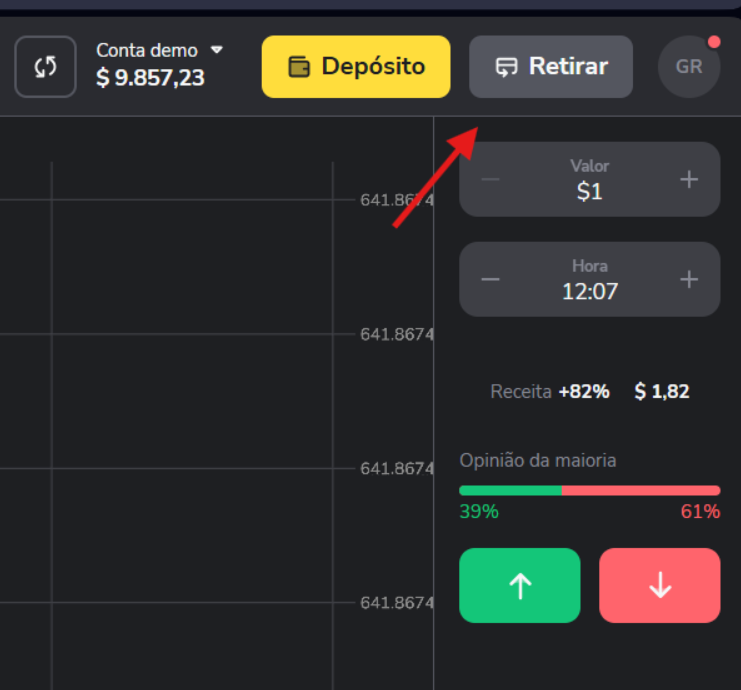741x690 pixels.
Task: Click the red notification dot on avatar
Action: tap(714, 42)
